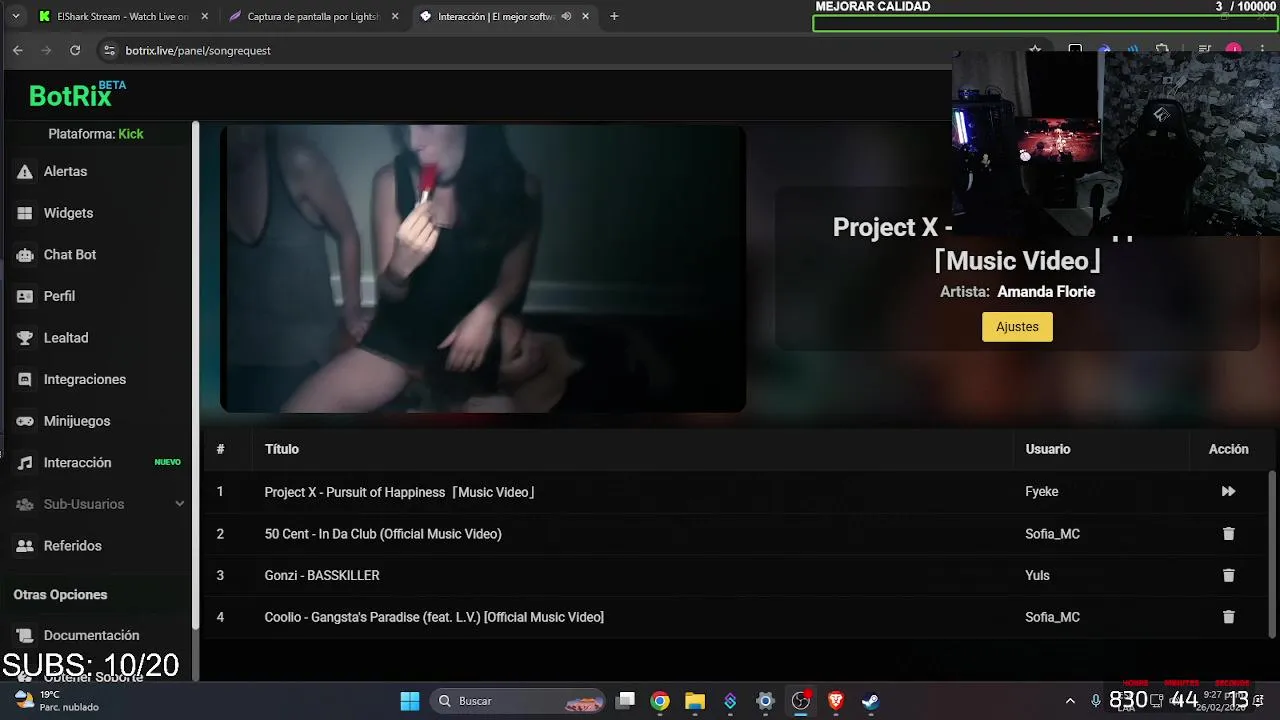1280x720 pixels.
Task: Close the Captura de pantalla tab
Action: coord(395,16)
